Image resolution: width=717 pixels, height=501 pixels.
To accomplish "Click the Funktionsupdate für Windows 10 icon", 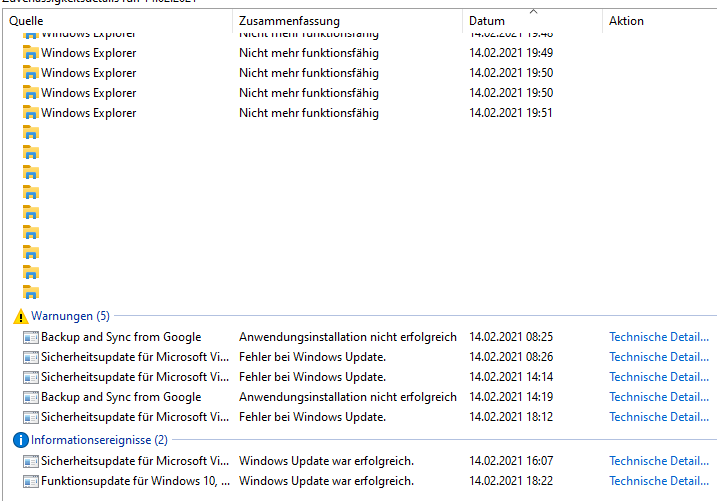I will point(31,481).
